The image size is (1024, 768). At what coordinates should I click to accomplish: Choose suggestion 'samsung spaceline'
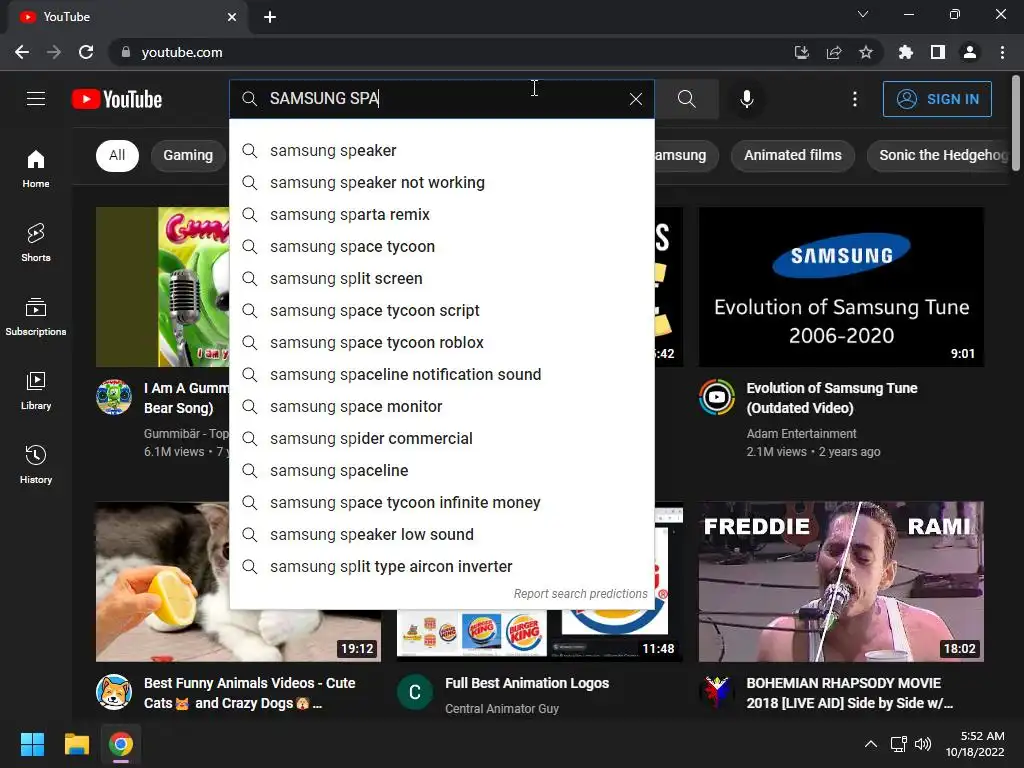pyautogui.click(x=442, y=470)
